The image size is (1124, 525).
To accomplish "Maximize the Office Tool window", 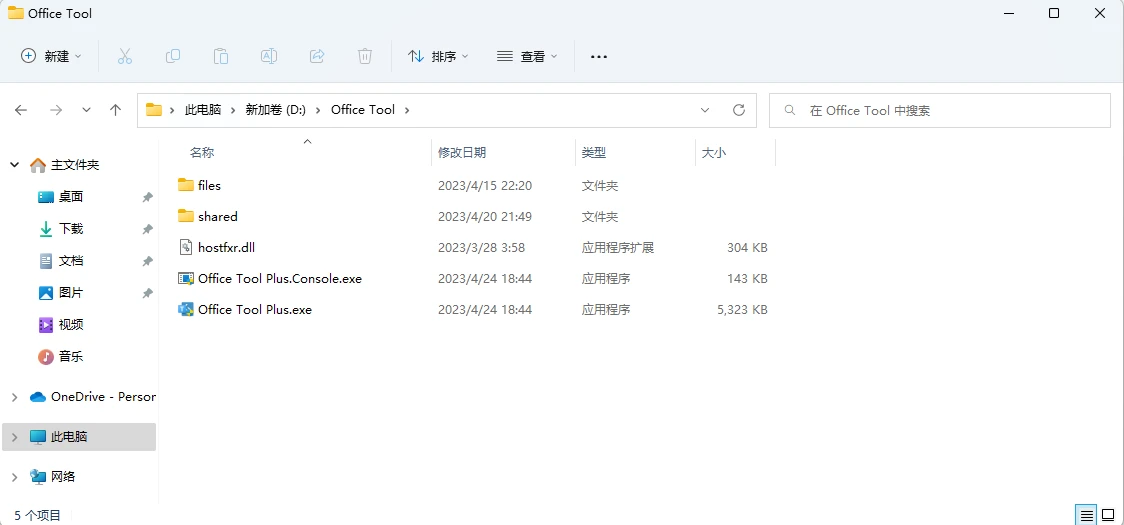I will [x=1054, y=13].
